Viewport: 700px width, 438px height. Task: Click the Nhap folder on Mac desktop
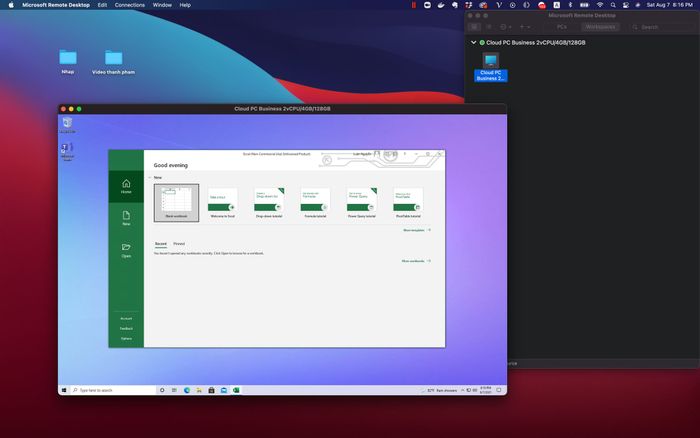[x=68, y=62]
